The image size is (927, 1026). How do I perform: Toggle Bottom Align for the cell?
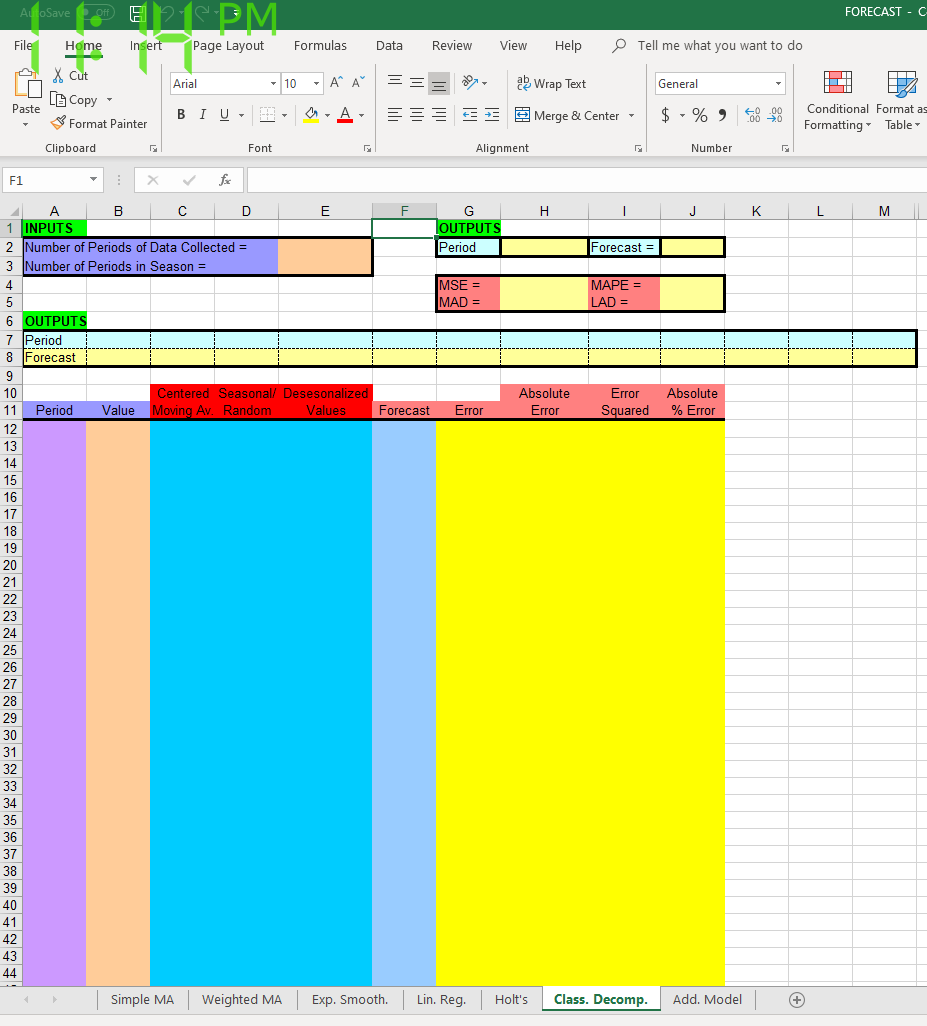coord(439,83)
